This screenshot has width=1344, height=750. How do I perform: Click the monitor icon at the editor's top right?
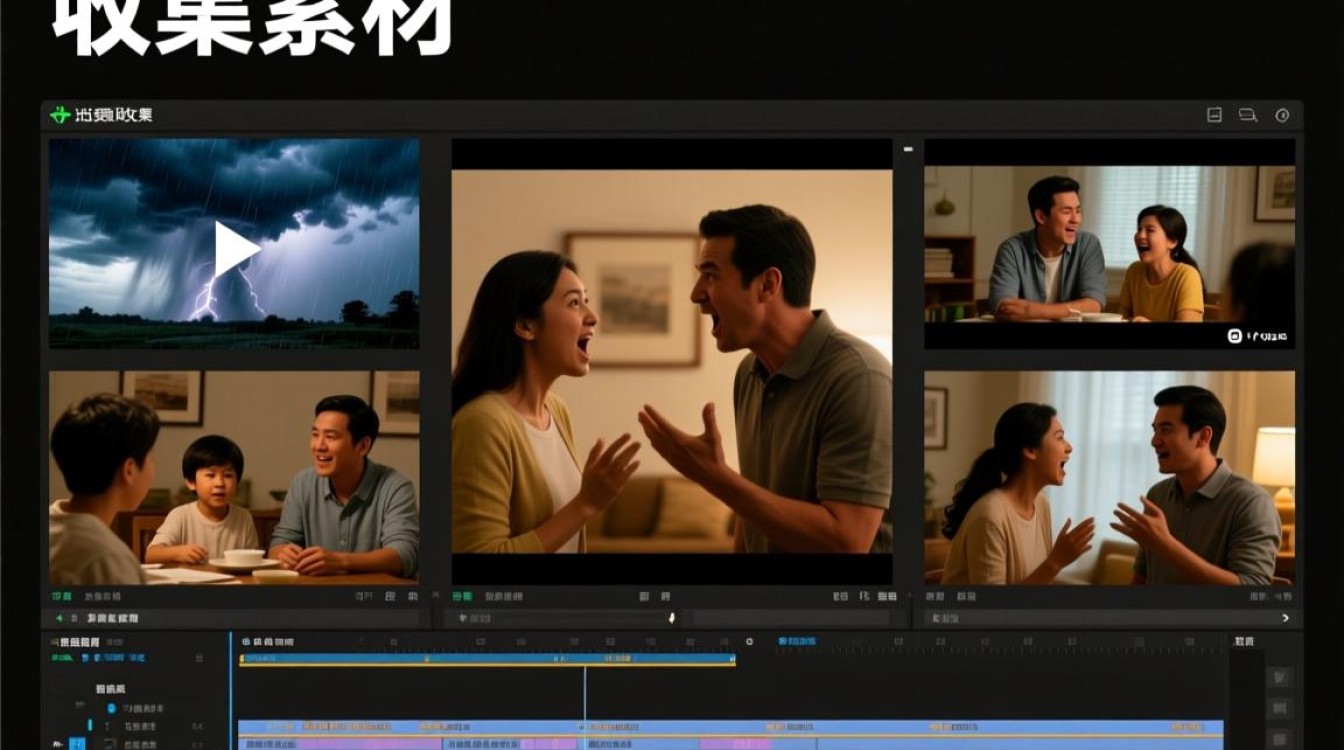pos(1248,115)
